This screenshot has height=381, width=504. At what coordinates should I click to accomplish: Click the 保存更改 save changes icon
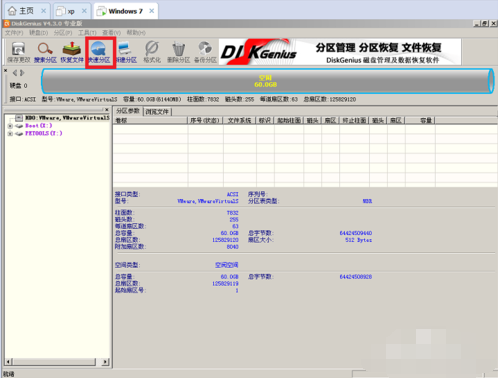(19, 52)
